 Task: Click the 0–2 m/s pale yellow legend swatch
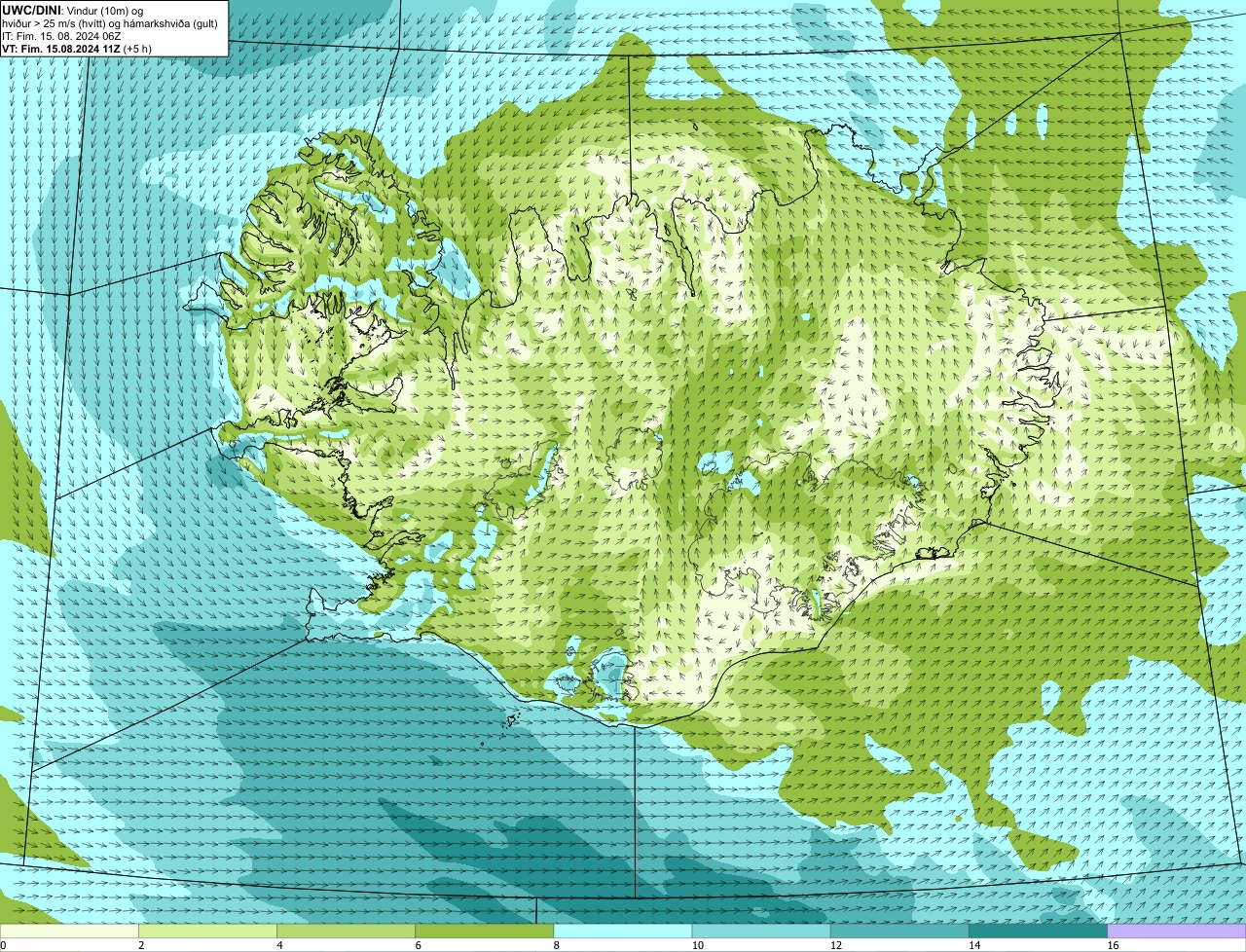point(69,932)
